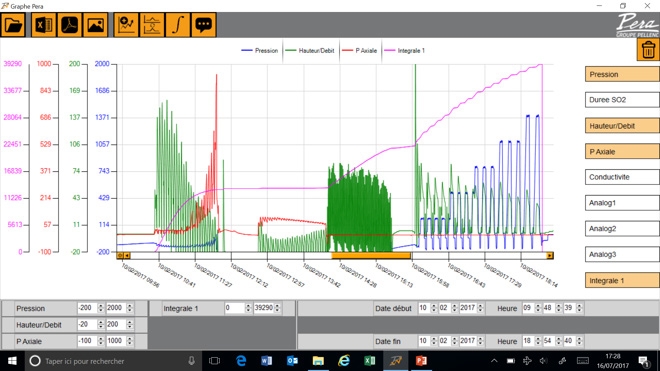Click the orange trash can icon

pos(648,50)
